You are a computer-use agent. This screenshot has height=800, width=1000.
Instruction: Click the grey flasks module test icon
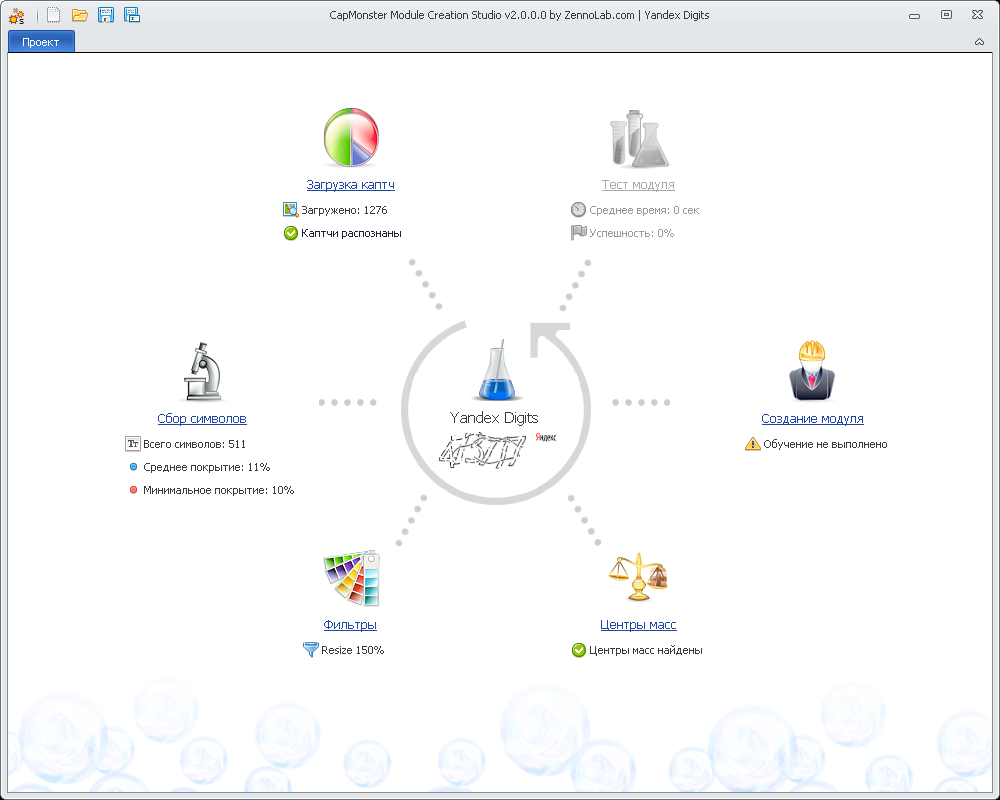pyautogui.click(x=639, y=138)
